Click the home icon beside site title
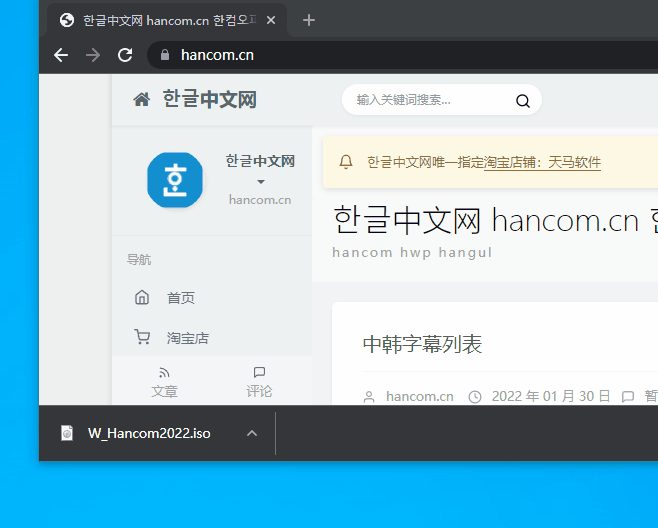 (x=141, y=100)
